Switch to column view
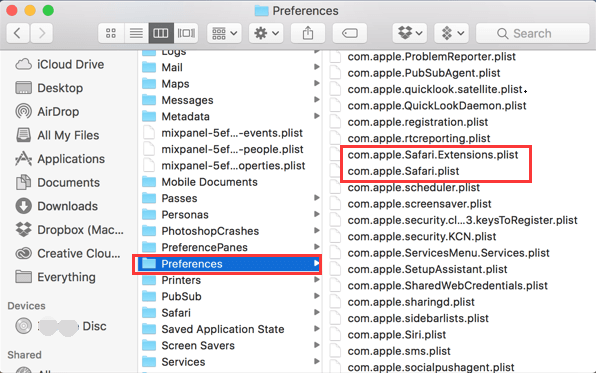 (161, 33)
